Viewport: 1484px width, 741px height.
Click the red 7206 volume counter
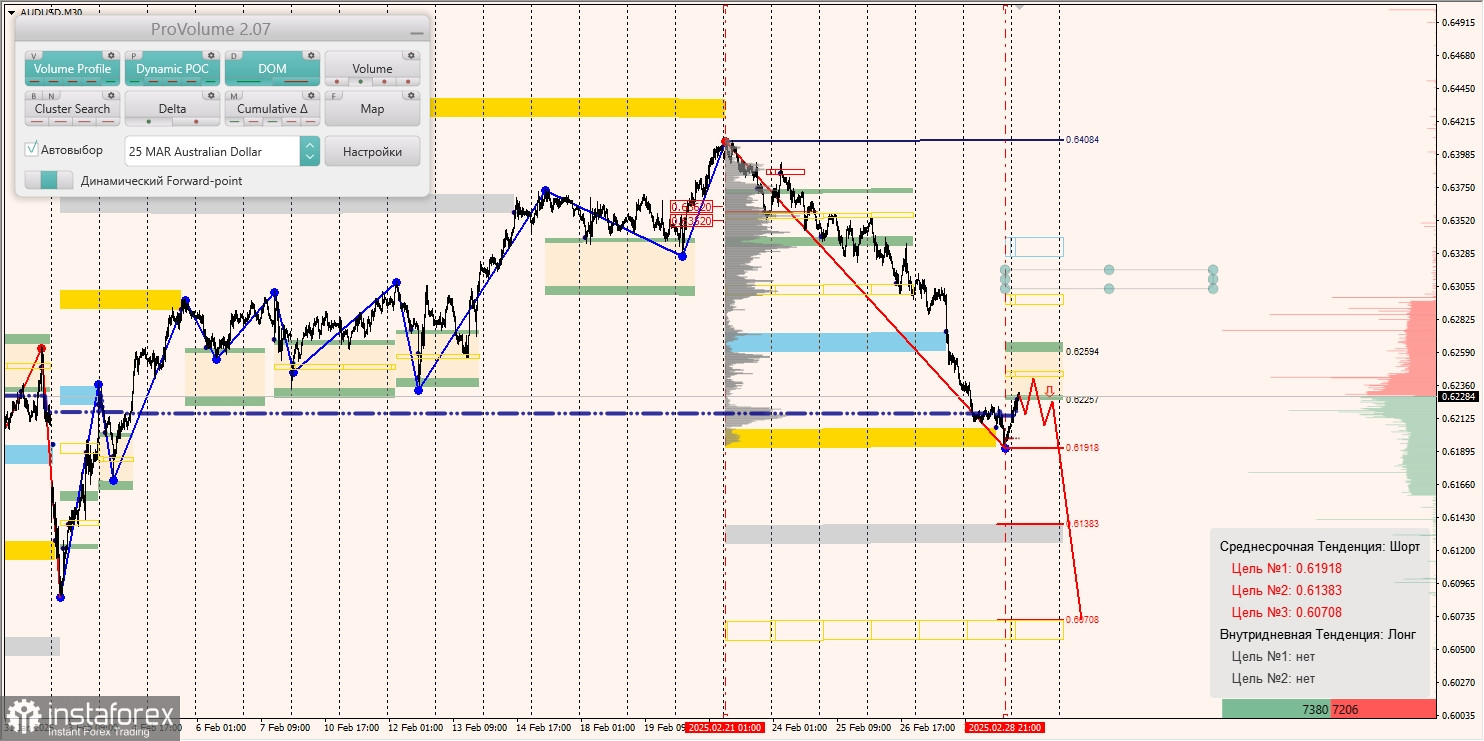pos(1383,709)
